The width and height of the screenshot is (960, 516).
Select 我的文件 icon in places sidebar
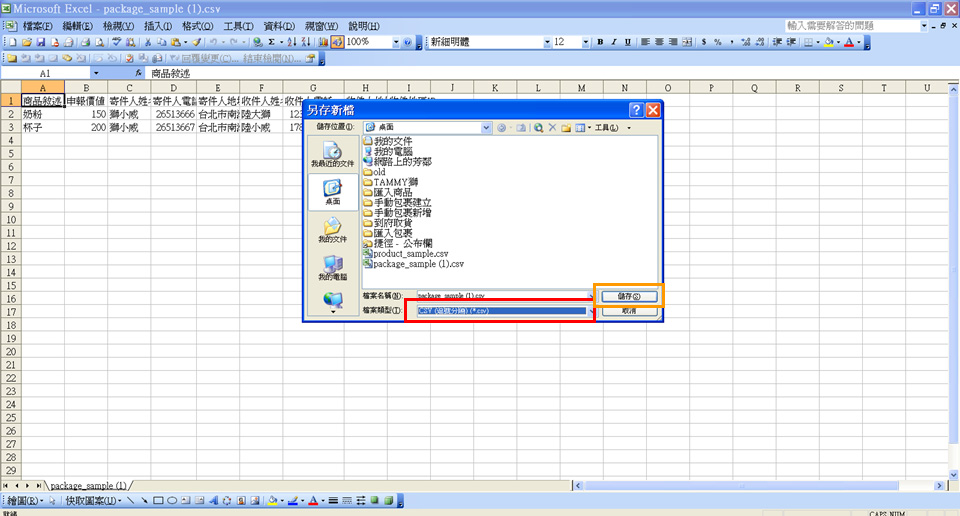pyautogui.click(x=332, y=231)
